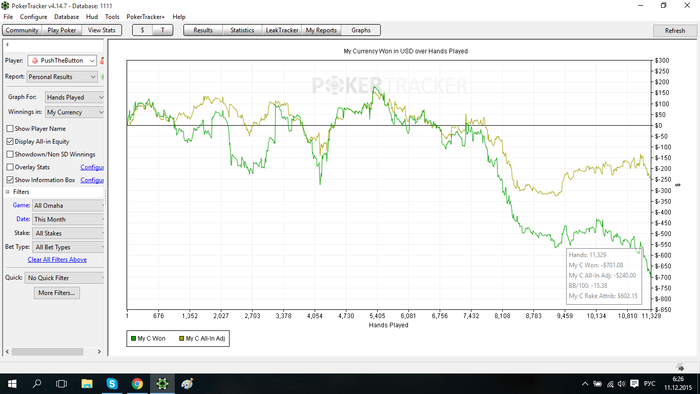Select the cash game $ button
The height and width of the screenshot is (394, 700).
click(x=142, y=30)
